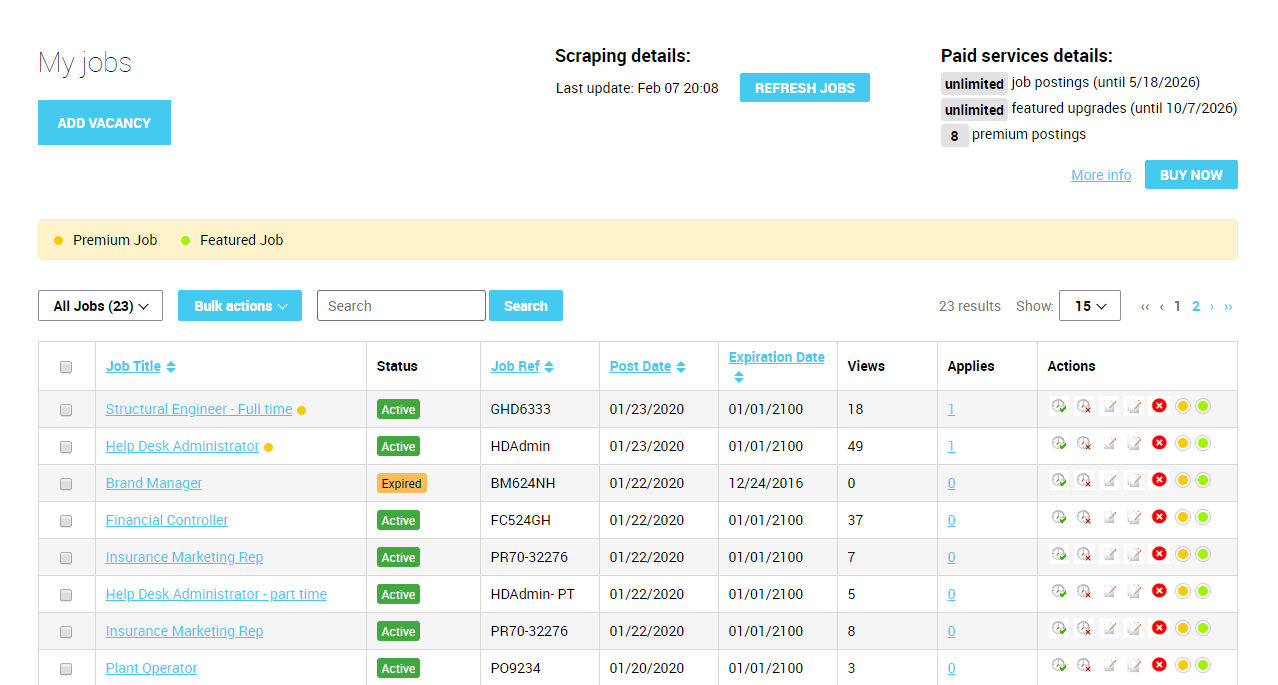Image resolution: width=1278 pixels, height=685 pixels.
Task: Delete the Plant Operator job
Action: (1159, 665)
